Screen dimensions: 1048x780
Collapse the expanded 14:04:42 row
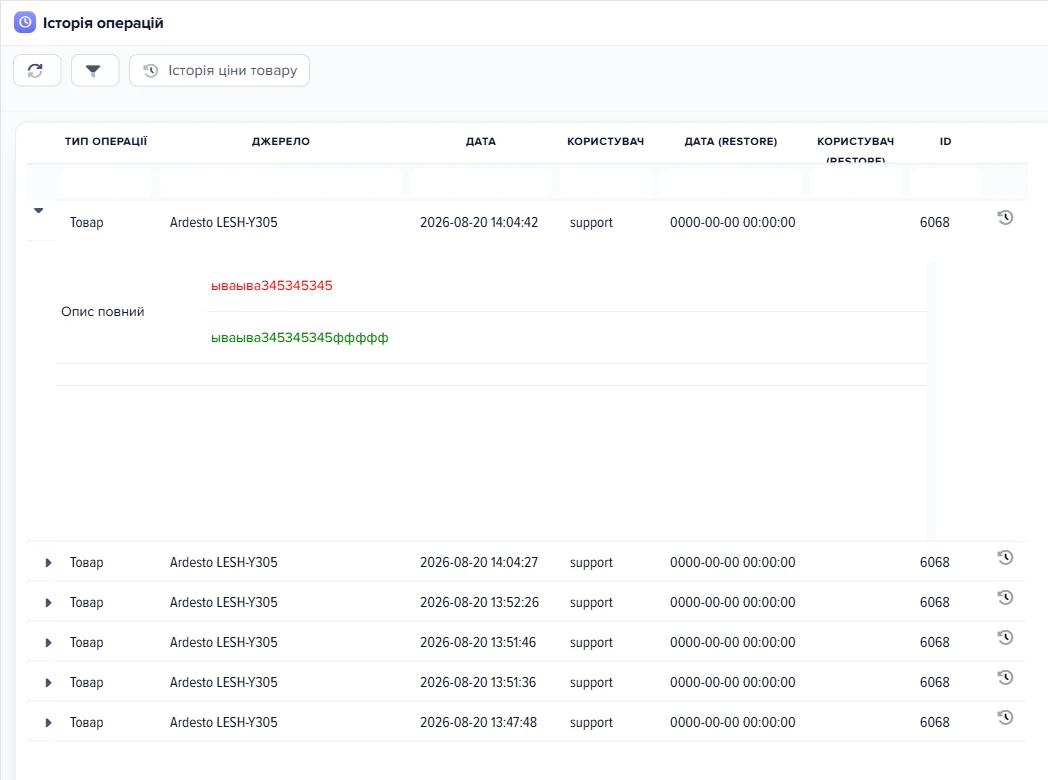(39, 211)
